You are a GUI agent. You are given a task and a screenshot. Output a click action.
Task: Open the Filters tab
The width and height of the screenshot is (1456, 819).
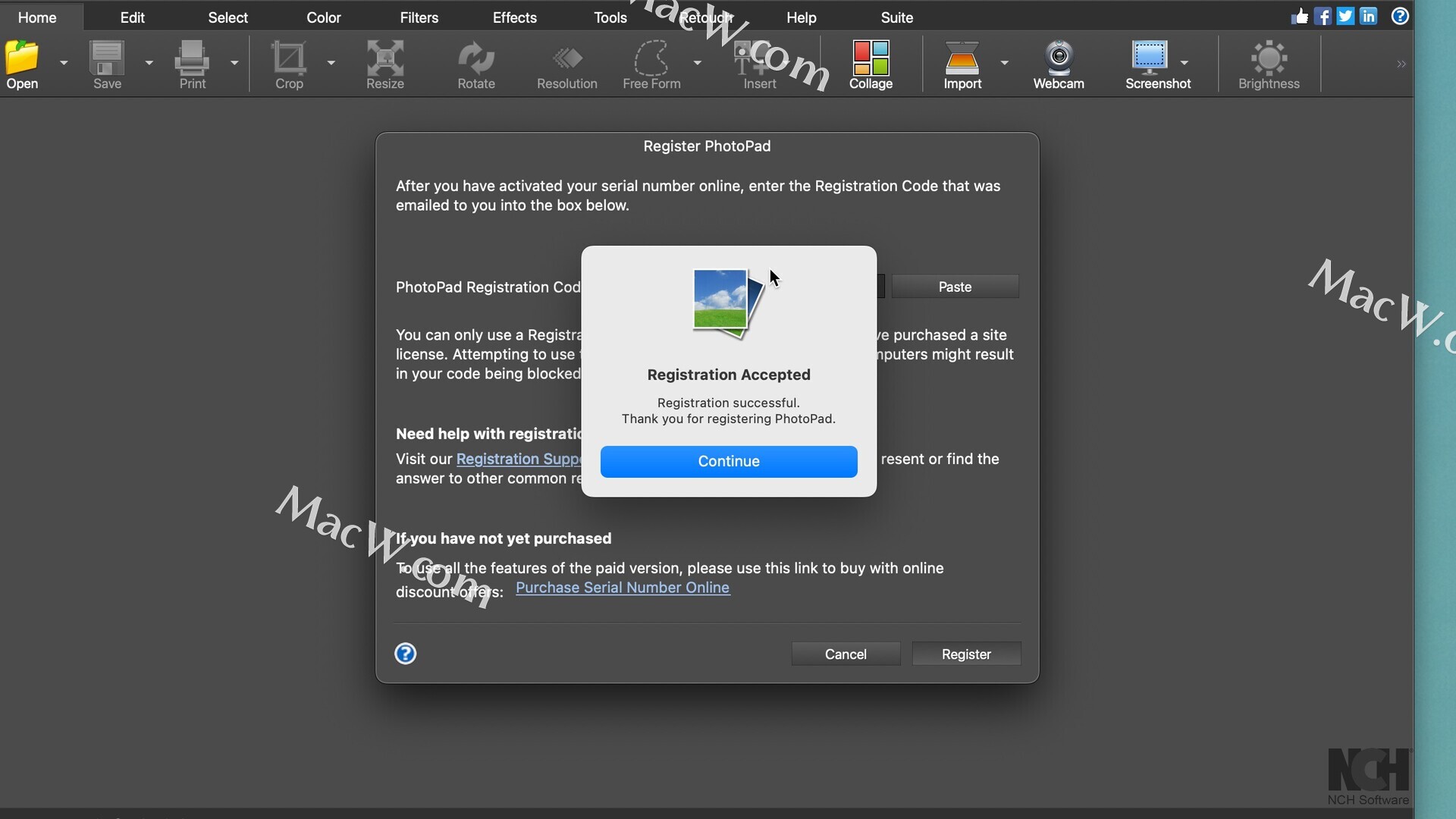tap(419, 17)
